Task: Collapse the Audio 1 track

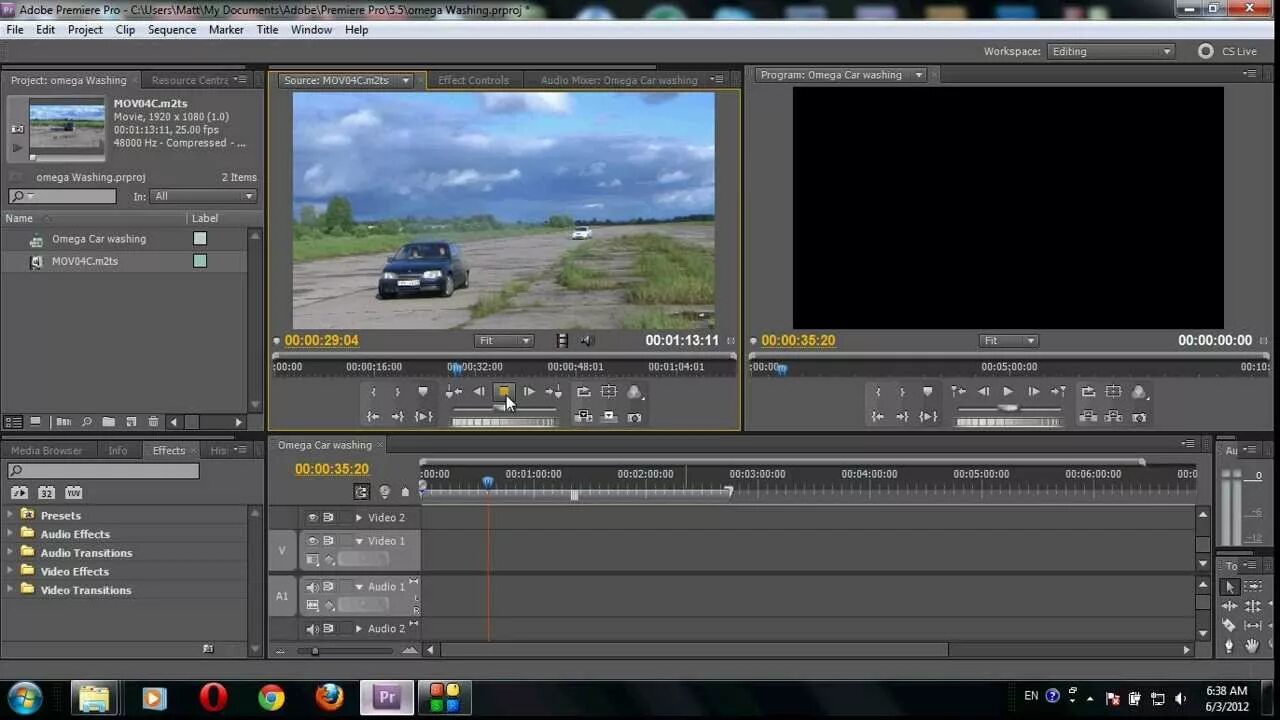Action: click(359, 587)
